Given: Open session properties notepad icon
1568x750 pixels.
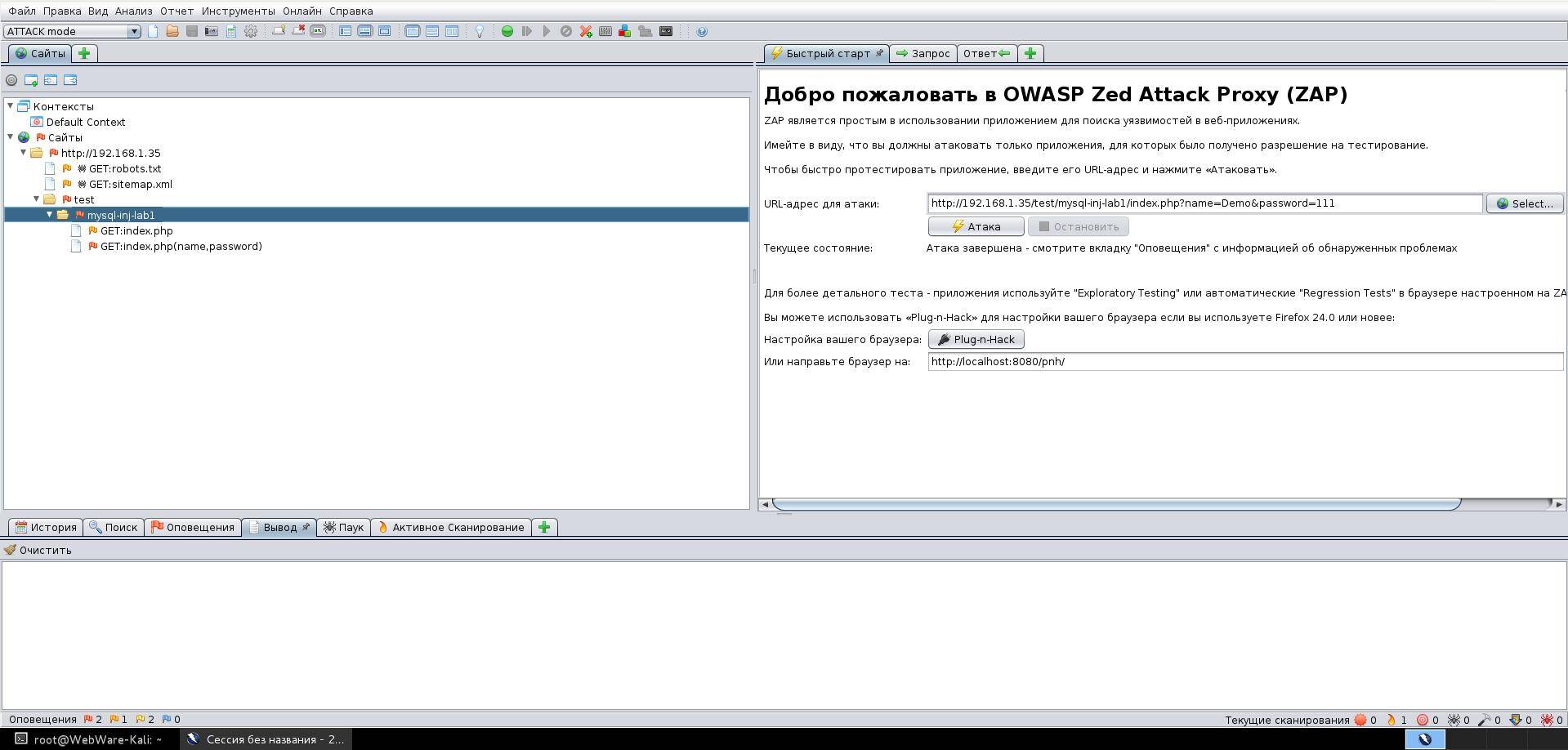Looking at the screenshot, I should [x=231, y=31].
